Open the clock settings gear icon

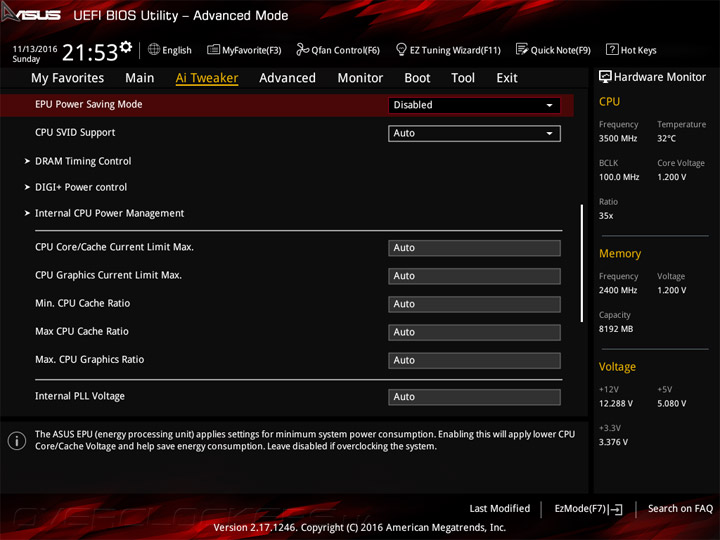(x=126, y=46)
